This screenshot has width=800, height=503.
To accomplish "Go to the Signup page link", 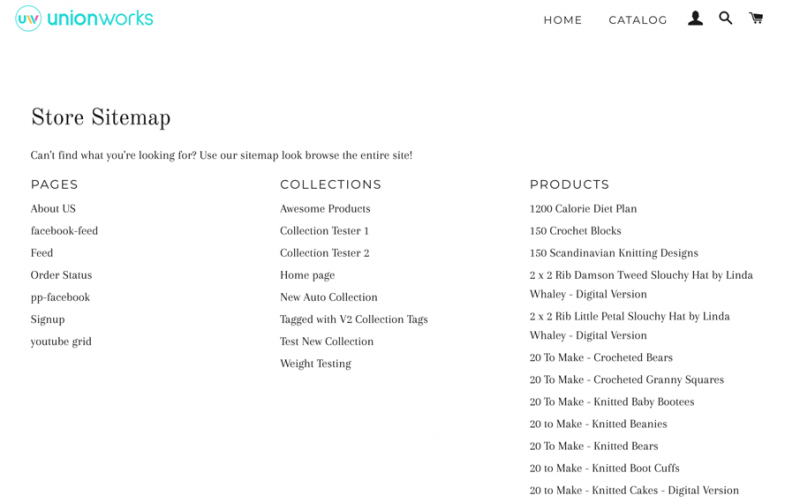I will tap(47, 319).
